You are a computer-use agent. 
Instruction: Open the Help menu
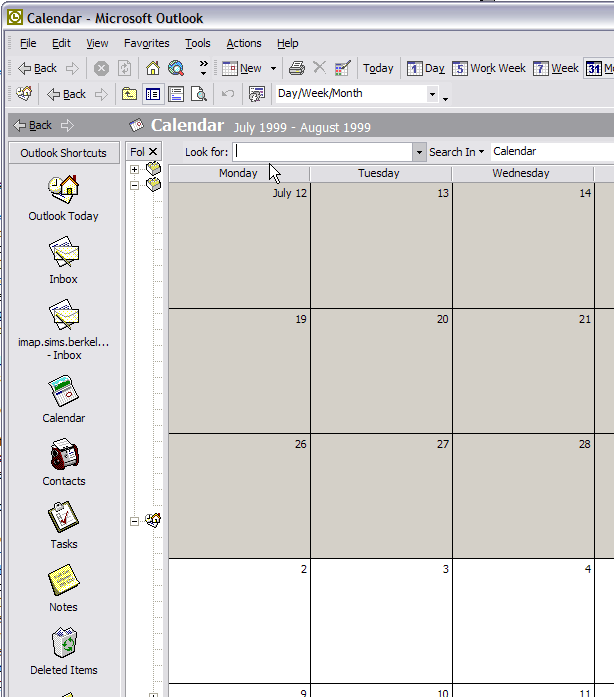click(288, 43)
